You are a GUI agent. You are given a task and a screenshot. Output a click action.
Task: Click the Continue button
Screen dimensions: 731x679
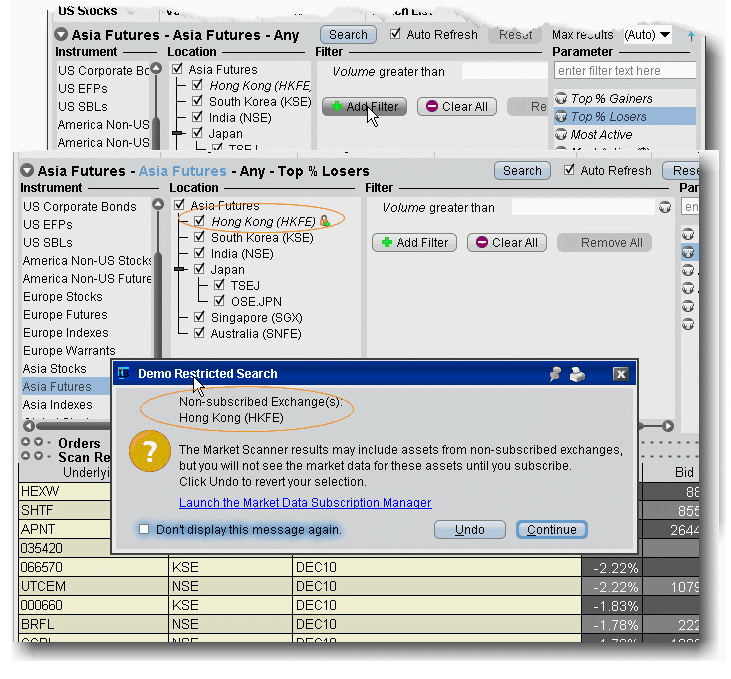point(551,530)
